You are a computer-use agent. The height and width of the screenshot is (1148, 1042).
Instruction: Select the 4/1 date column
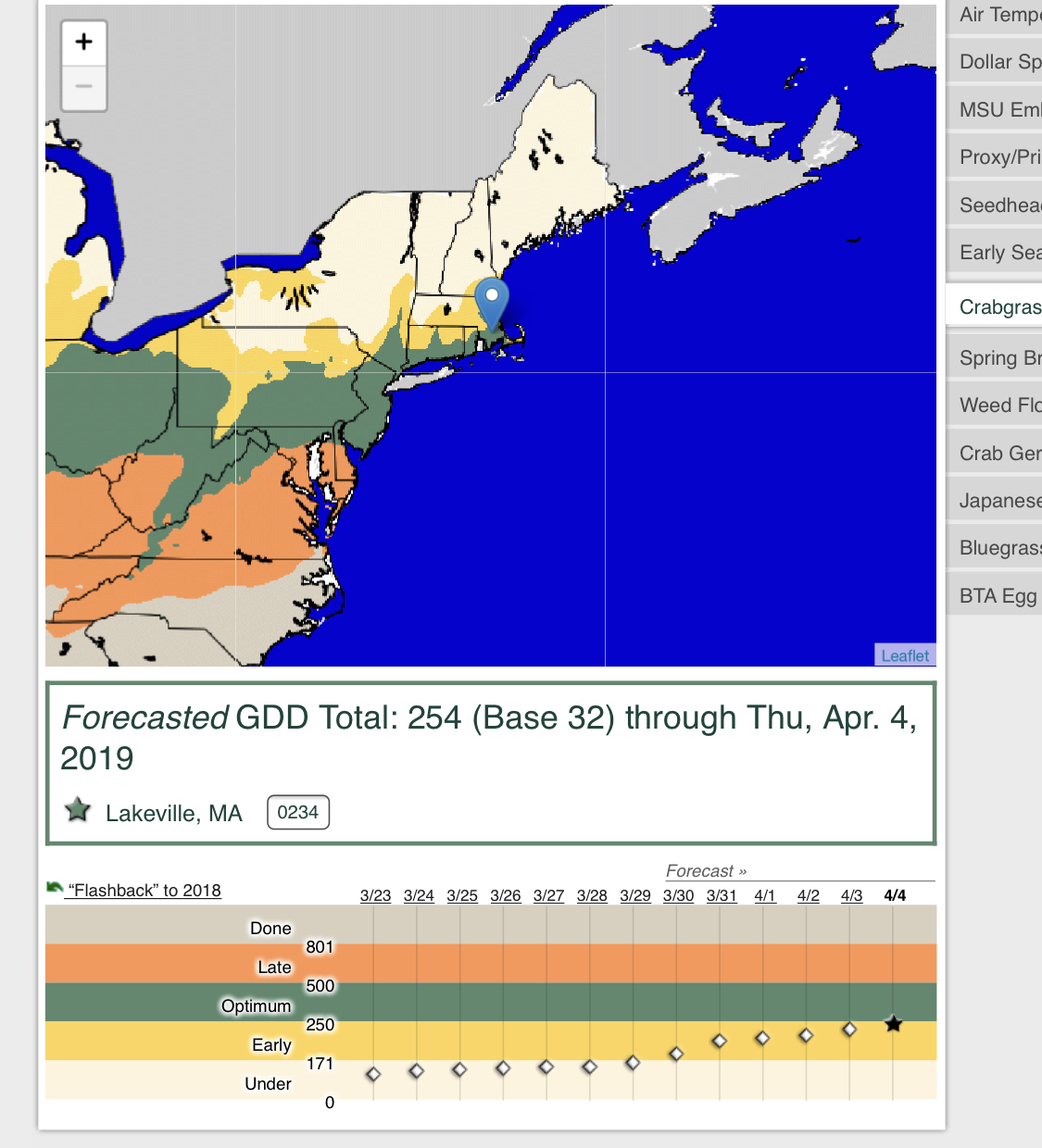pos(765,895)
